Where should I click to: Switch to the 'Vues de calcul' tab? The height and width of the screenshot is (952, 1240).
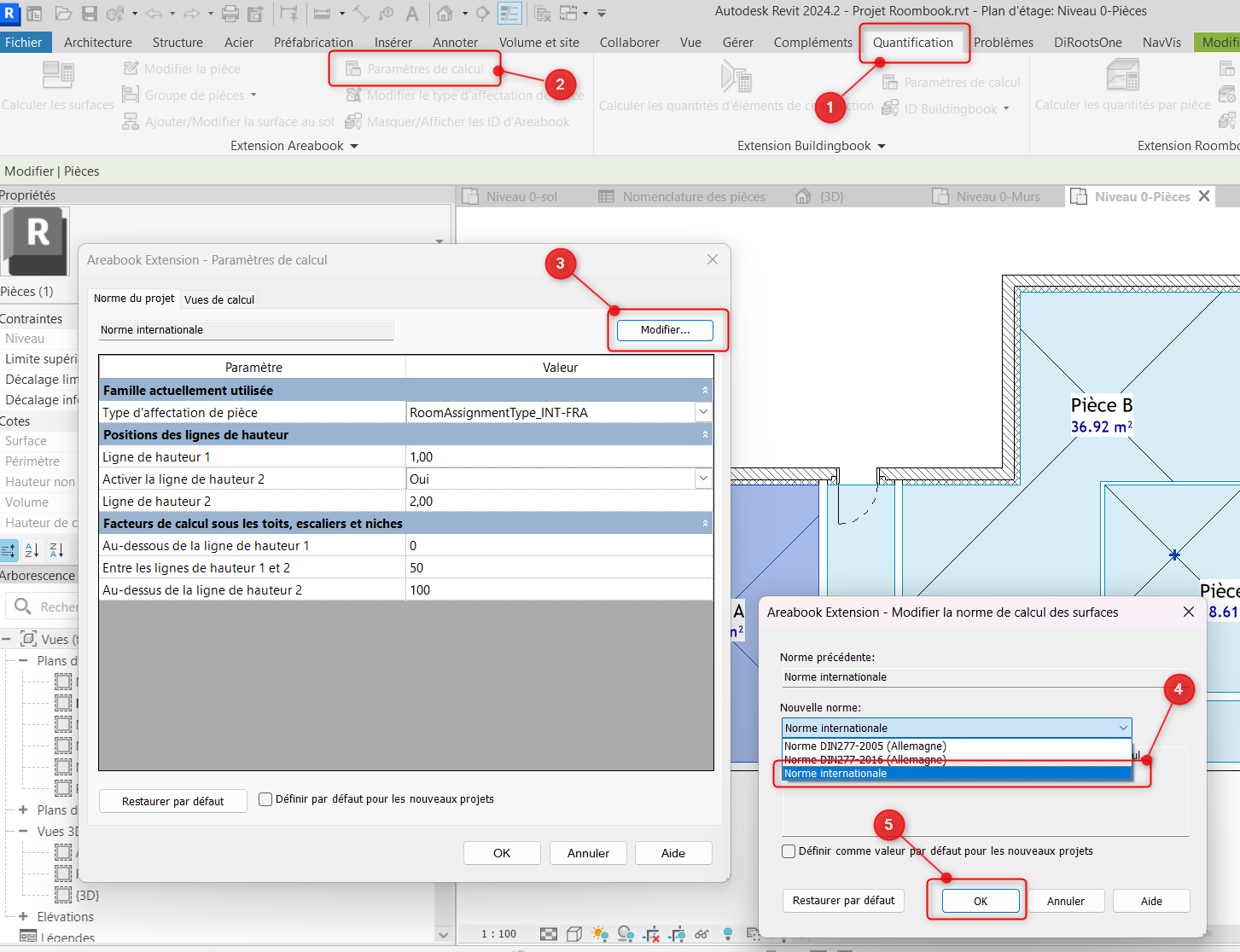tap(219, 299)
